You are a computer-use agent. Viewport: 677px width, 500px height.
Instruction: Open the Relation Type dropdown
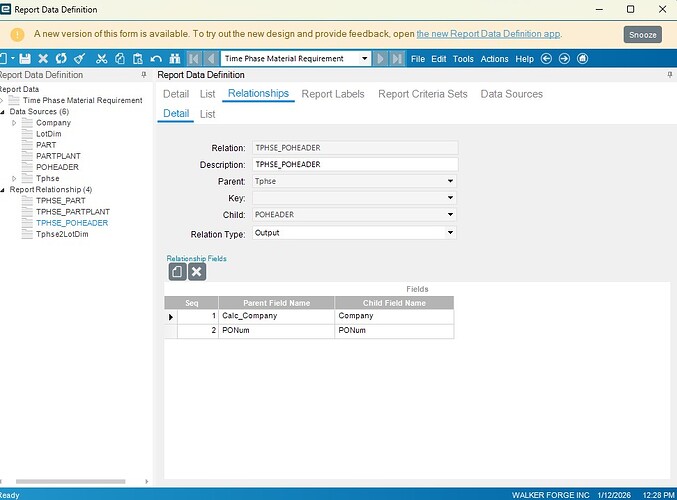tap(451, 232)
